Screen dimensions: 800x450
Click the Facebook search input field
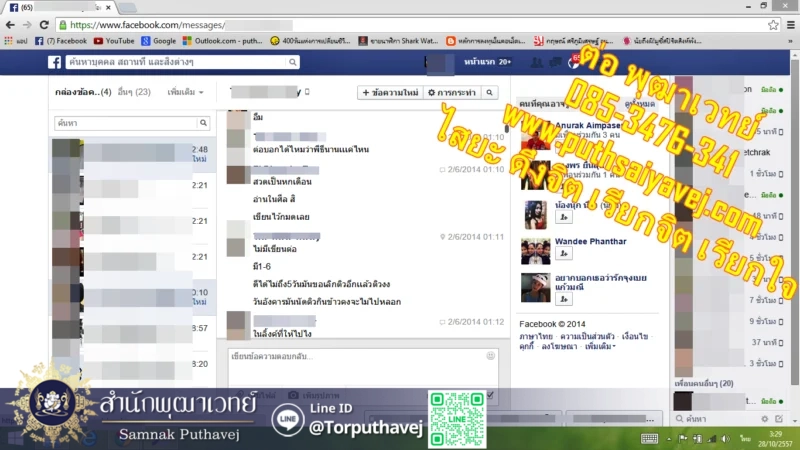176,62
